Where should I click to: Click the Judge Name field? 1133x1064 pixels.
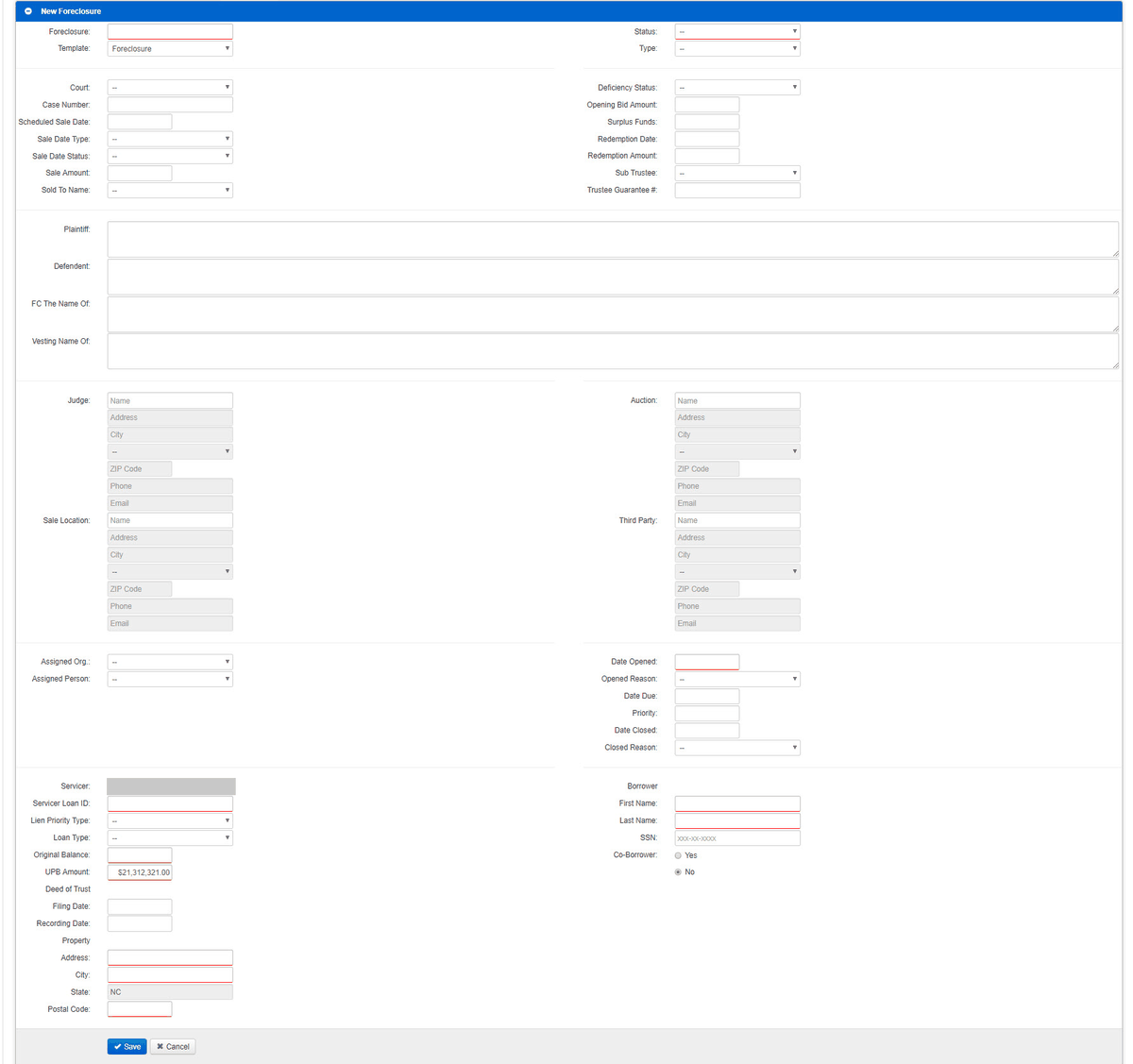point(170,400)
